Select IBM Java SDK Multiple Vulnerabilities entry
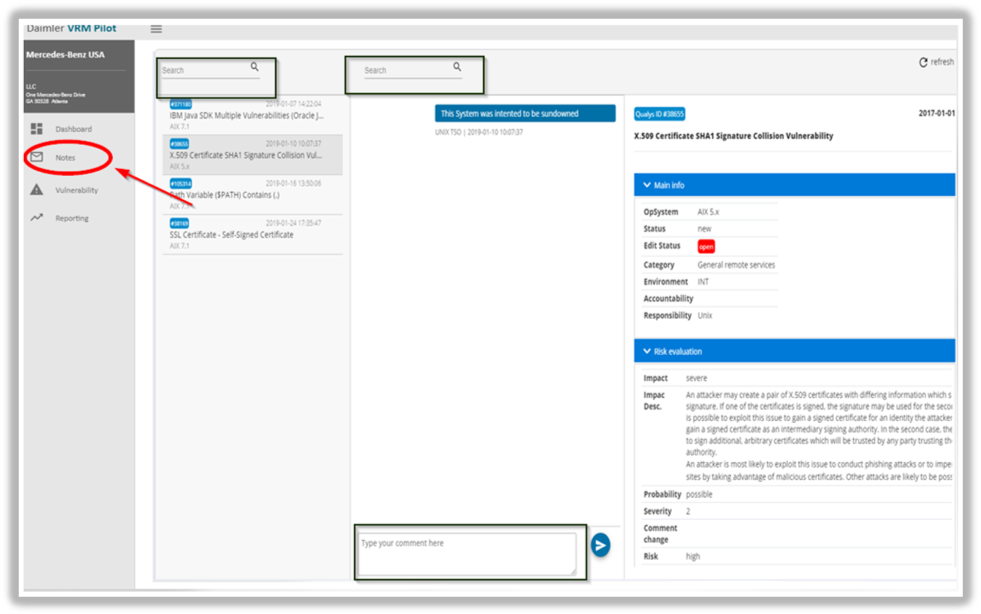The image size is (981, 614). tap(245, 115)
